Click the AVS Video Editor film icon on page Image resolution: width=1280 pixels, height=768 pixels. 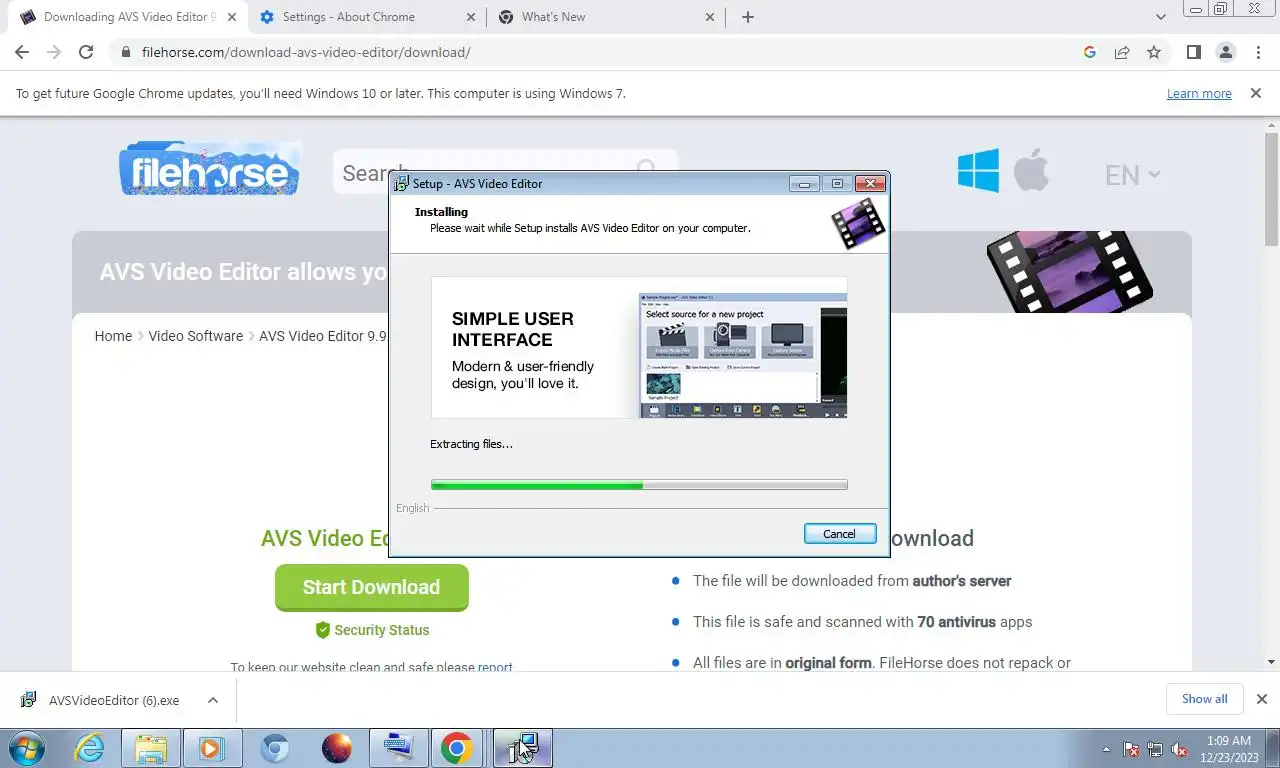click(x=1069, y=270)
